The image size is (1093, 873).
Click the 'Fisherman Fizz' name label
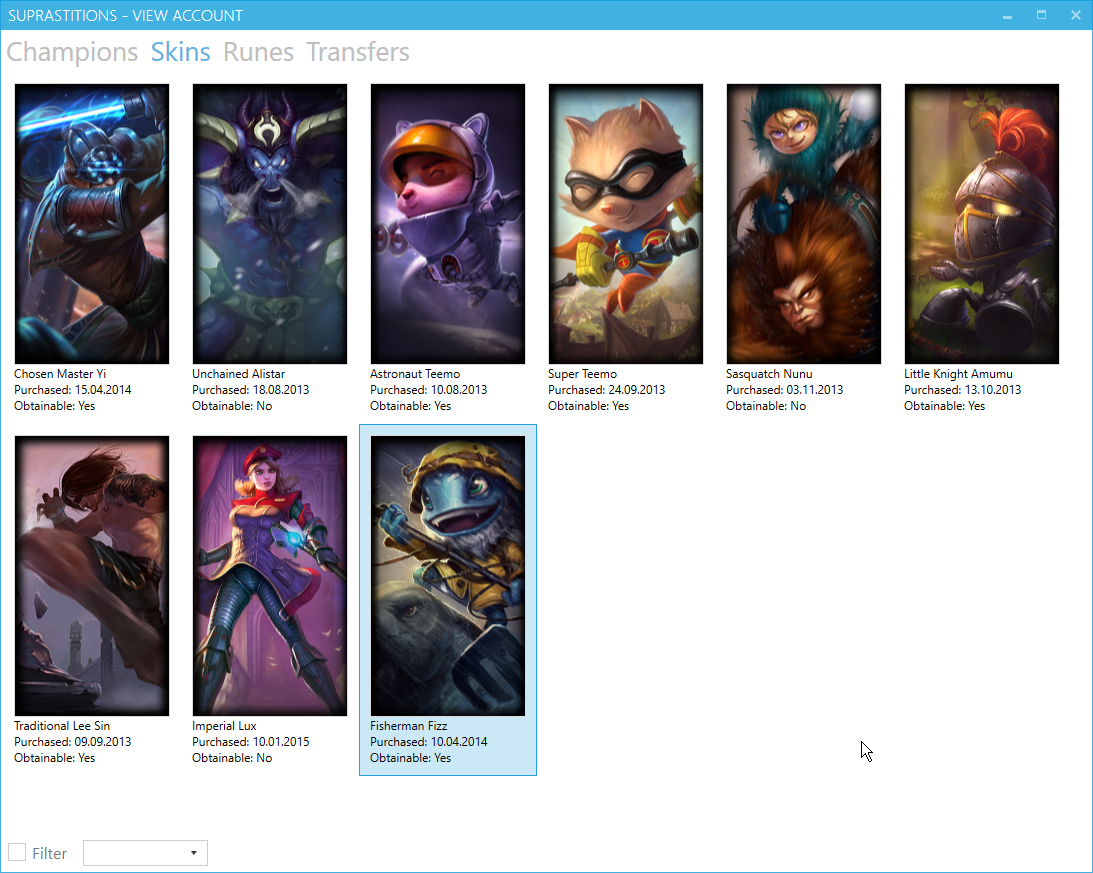408,726
